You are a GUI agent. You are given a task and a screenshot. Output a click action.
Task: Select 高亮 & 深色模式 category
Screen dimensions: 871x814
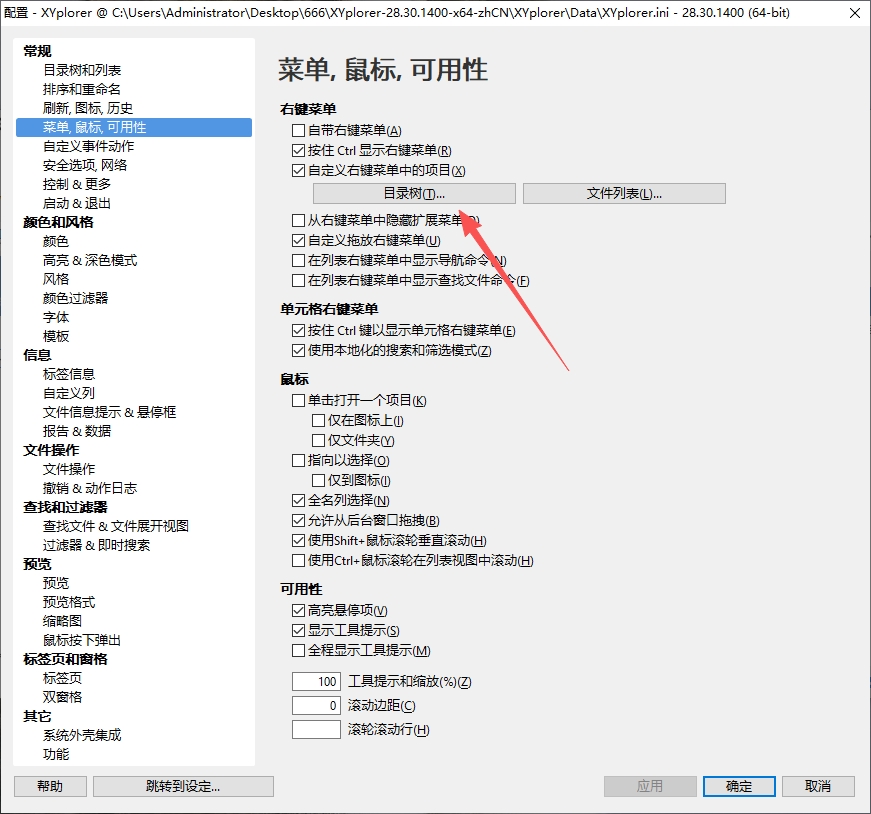(x=90, y=260)
